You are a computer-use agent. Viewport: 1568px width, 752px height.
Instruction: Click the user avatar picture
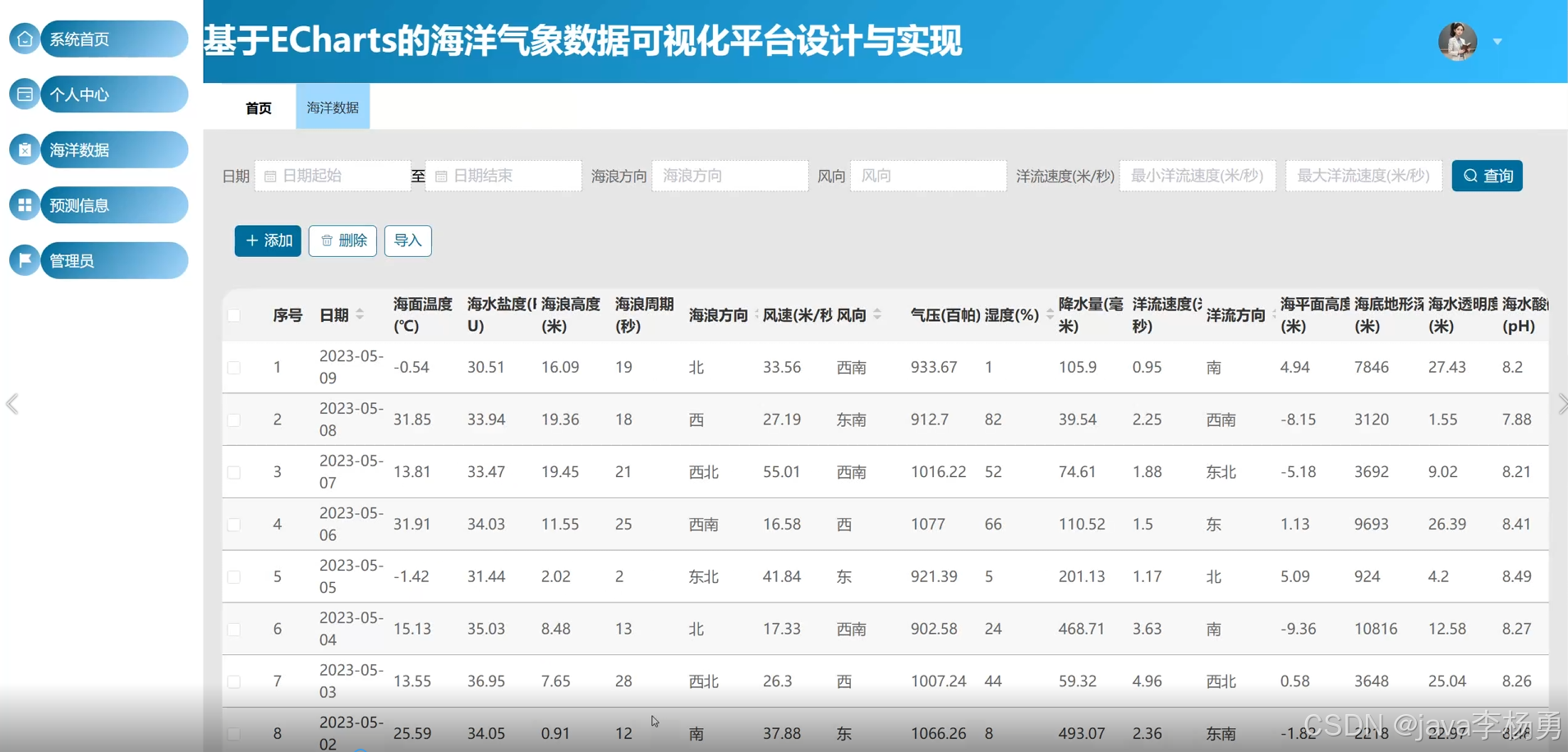click(1457, 41)
